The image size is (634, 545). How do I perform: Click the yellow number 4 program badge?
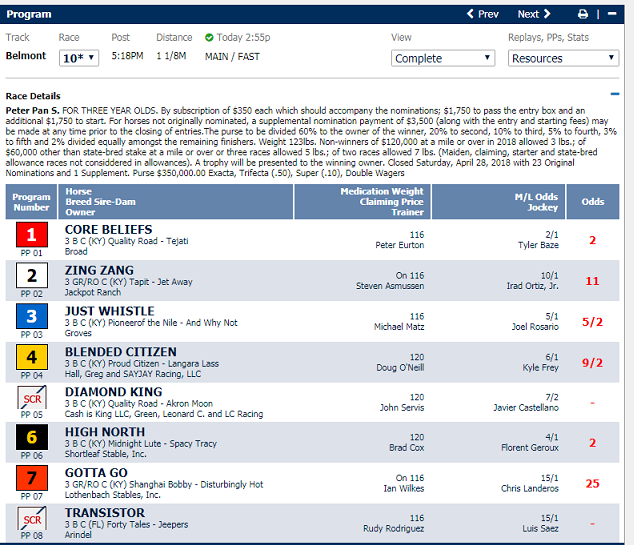[31, 356]
